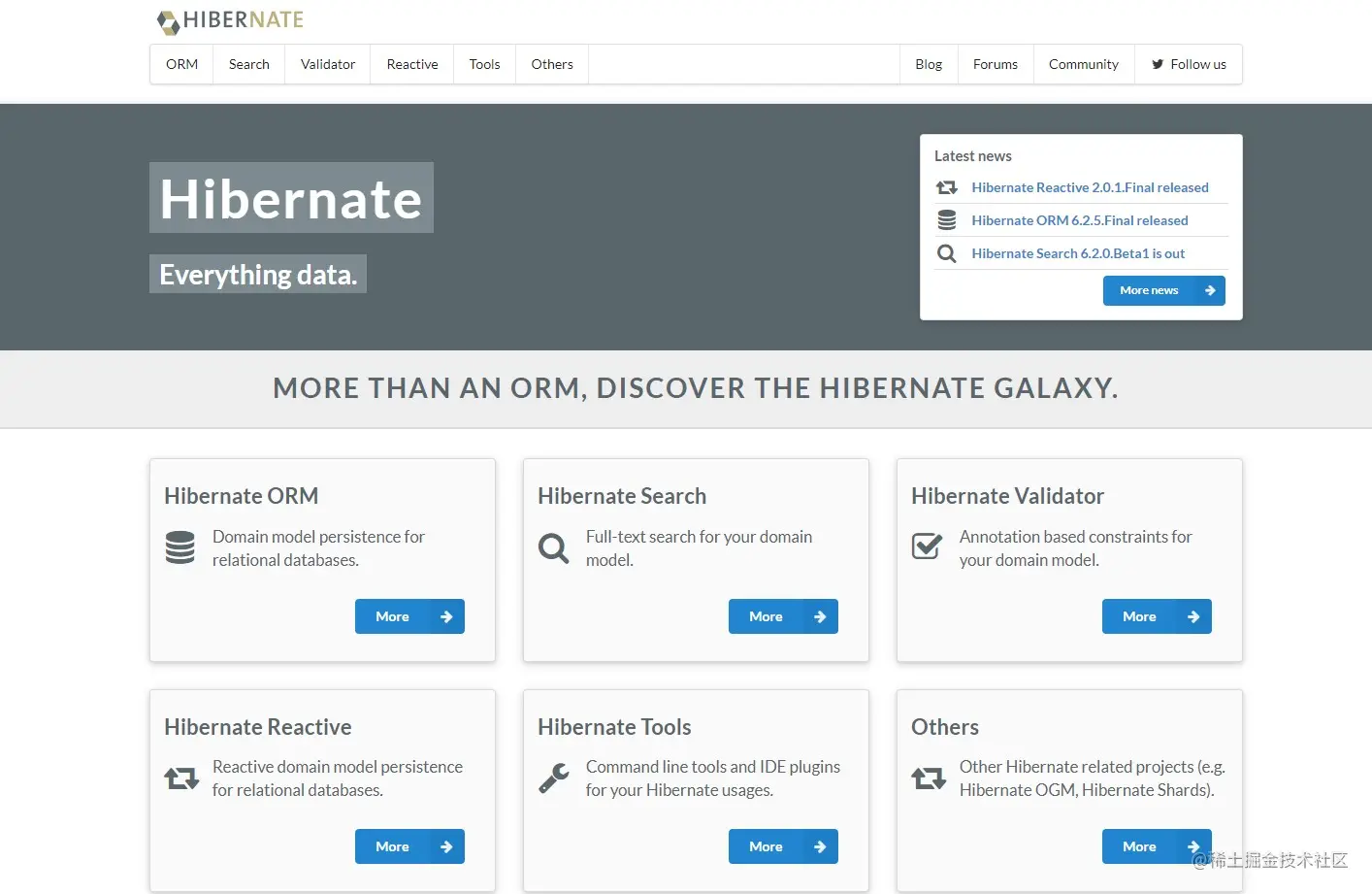
Task: Open the ORM navigation item
Action: click(x=182, y=64)
